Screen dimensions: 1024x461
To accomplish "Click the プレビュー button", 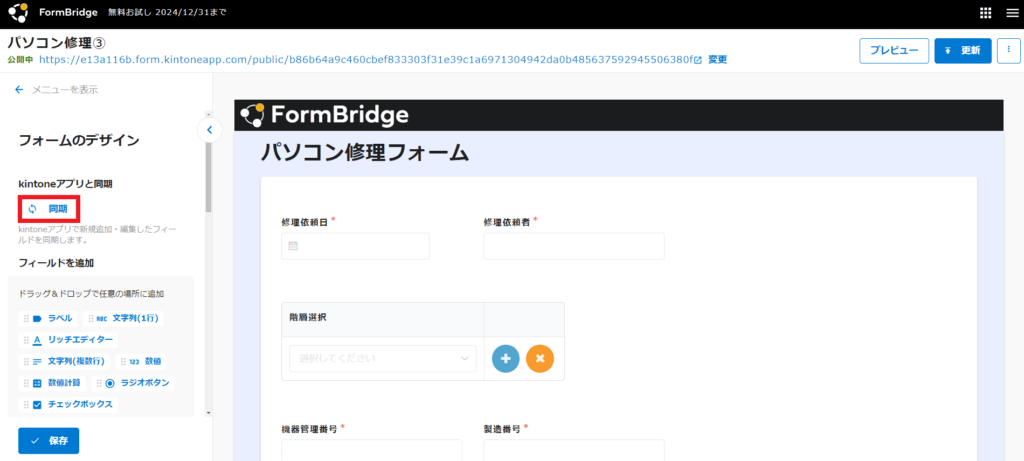I will tap(893, 50).
